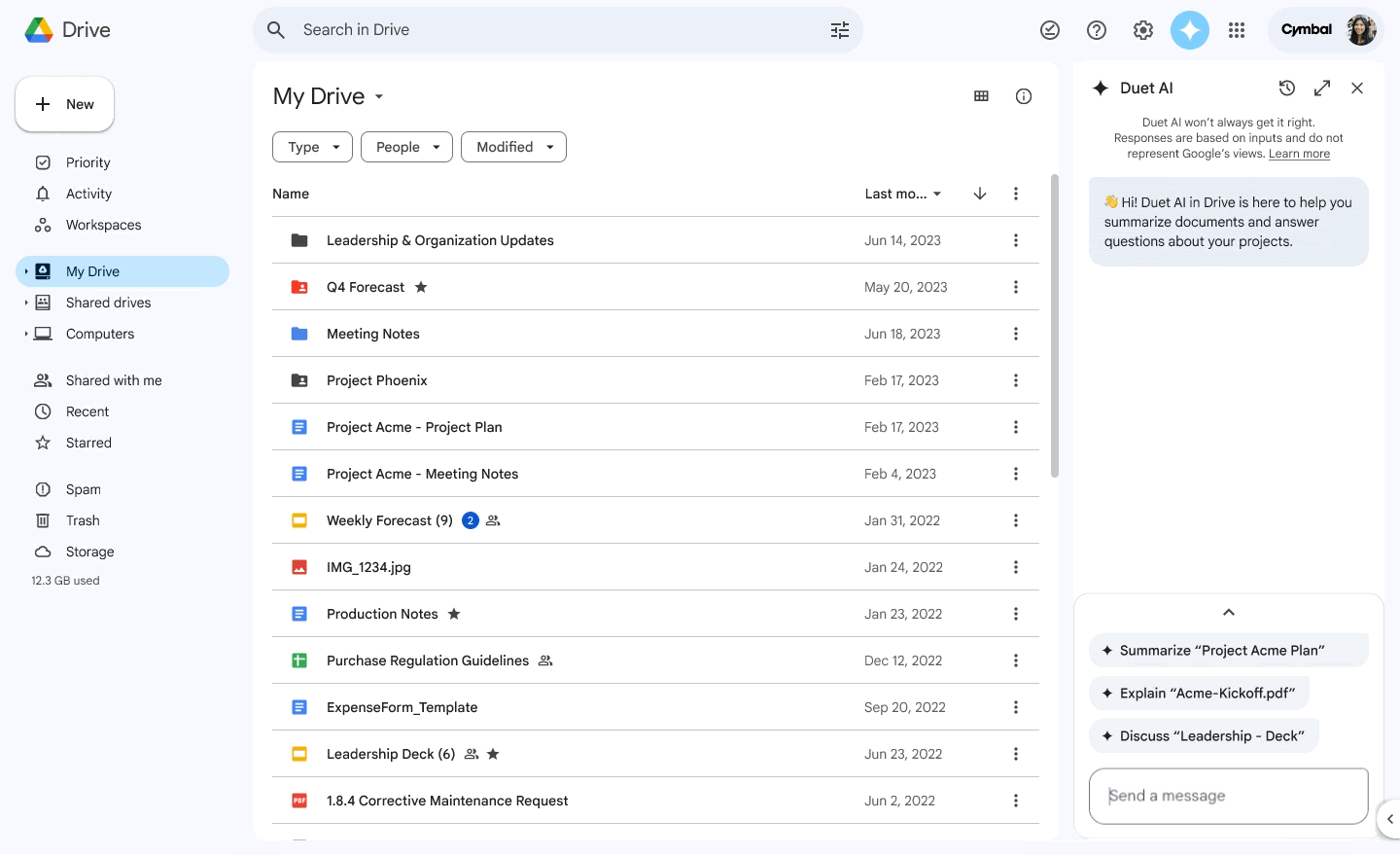Switch to grid layout view

coord(981,96)
